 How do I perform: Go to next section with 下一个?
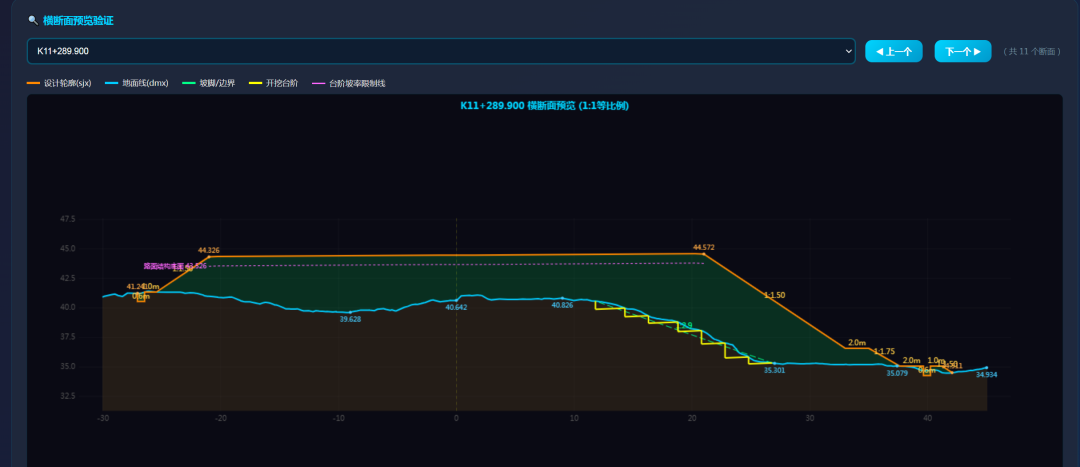tap(963, 51)
